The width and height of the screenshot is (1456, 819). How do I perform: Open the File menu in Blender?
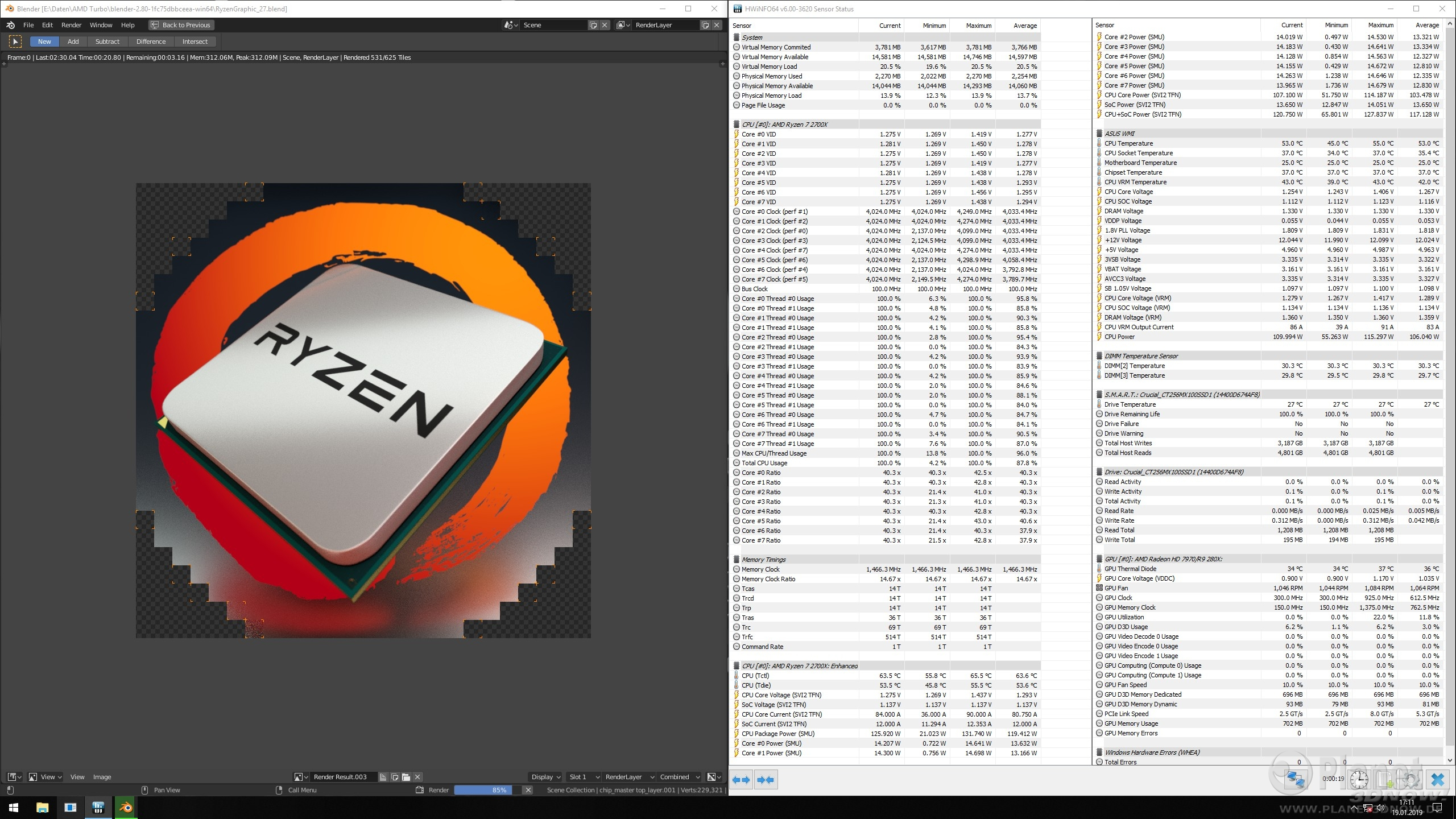click(x=28, y=25)
